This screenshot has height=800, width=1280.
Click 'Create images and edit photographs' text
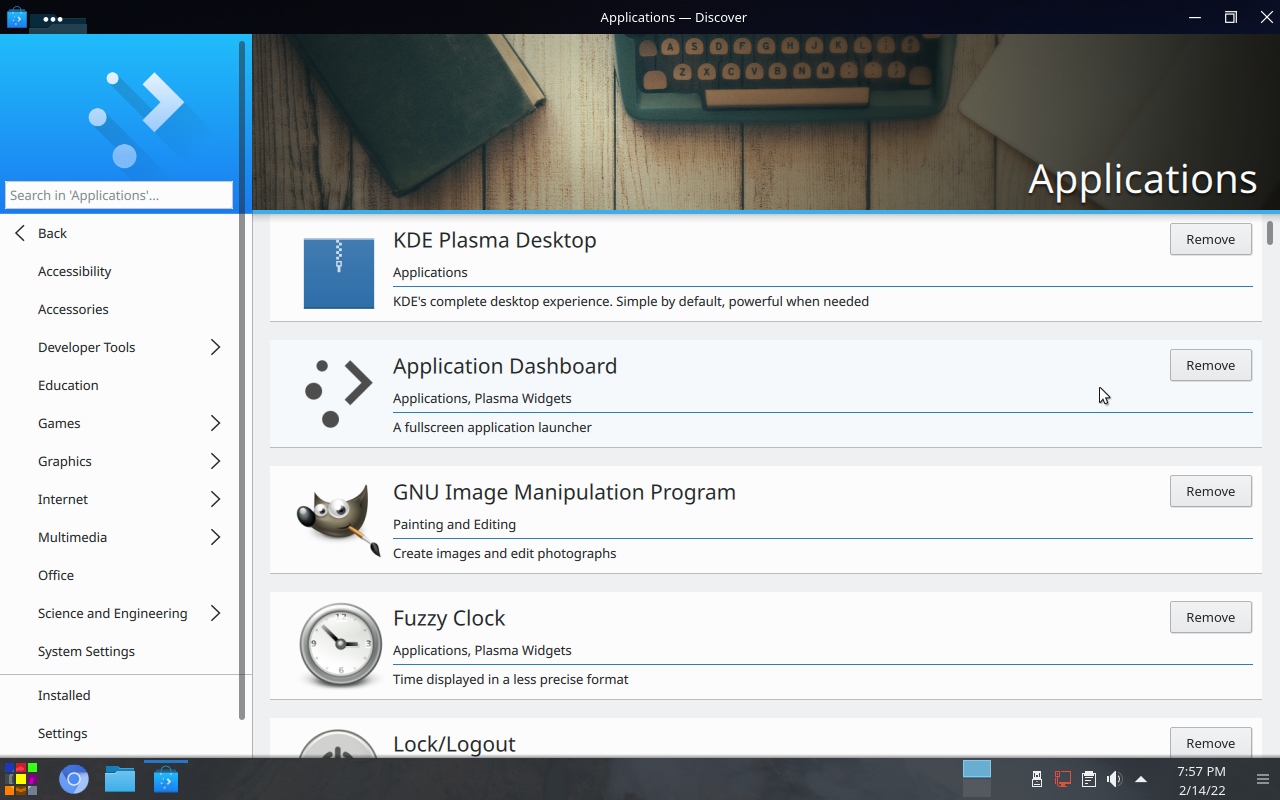coord(504,553)
